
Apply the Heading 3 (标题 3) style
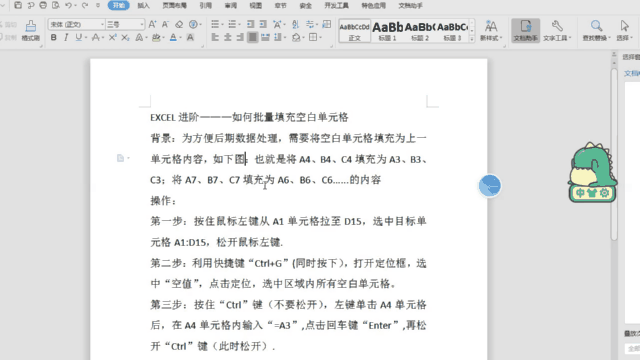pos(452,30)
